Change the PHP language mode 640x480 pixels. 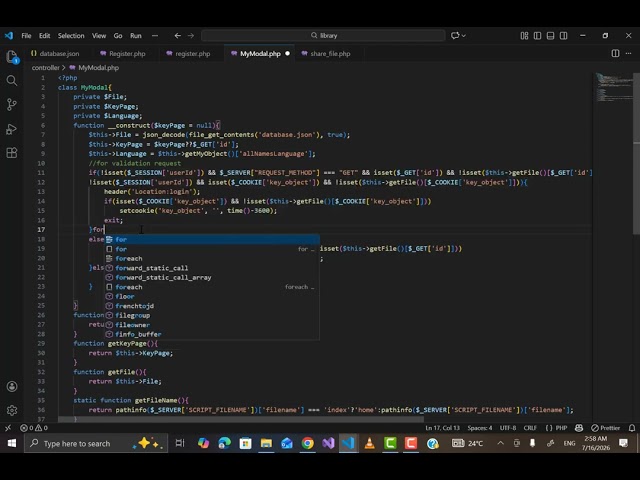coord(561,428)
